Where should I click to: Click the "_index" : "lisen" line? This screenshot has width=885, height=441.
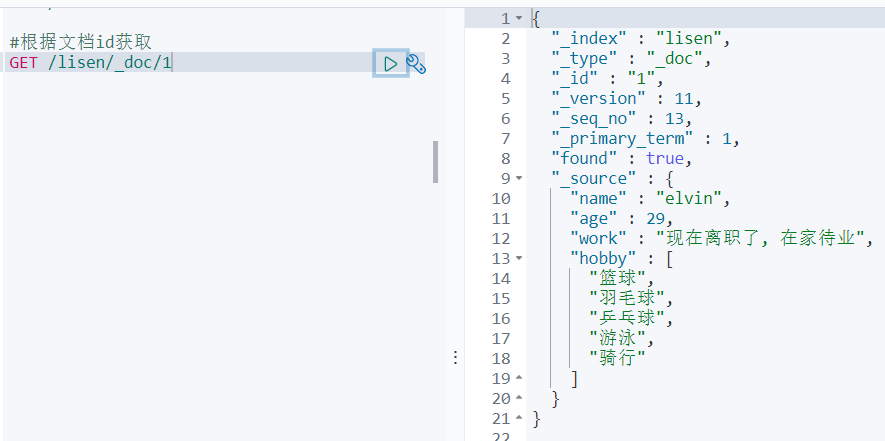(641, 39)
